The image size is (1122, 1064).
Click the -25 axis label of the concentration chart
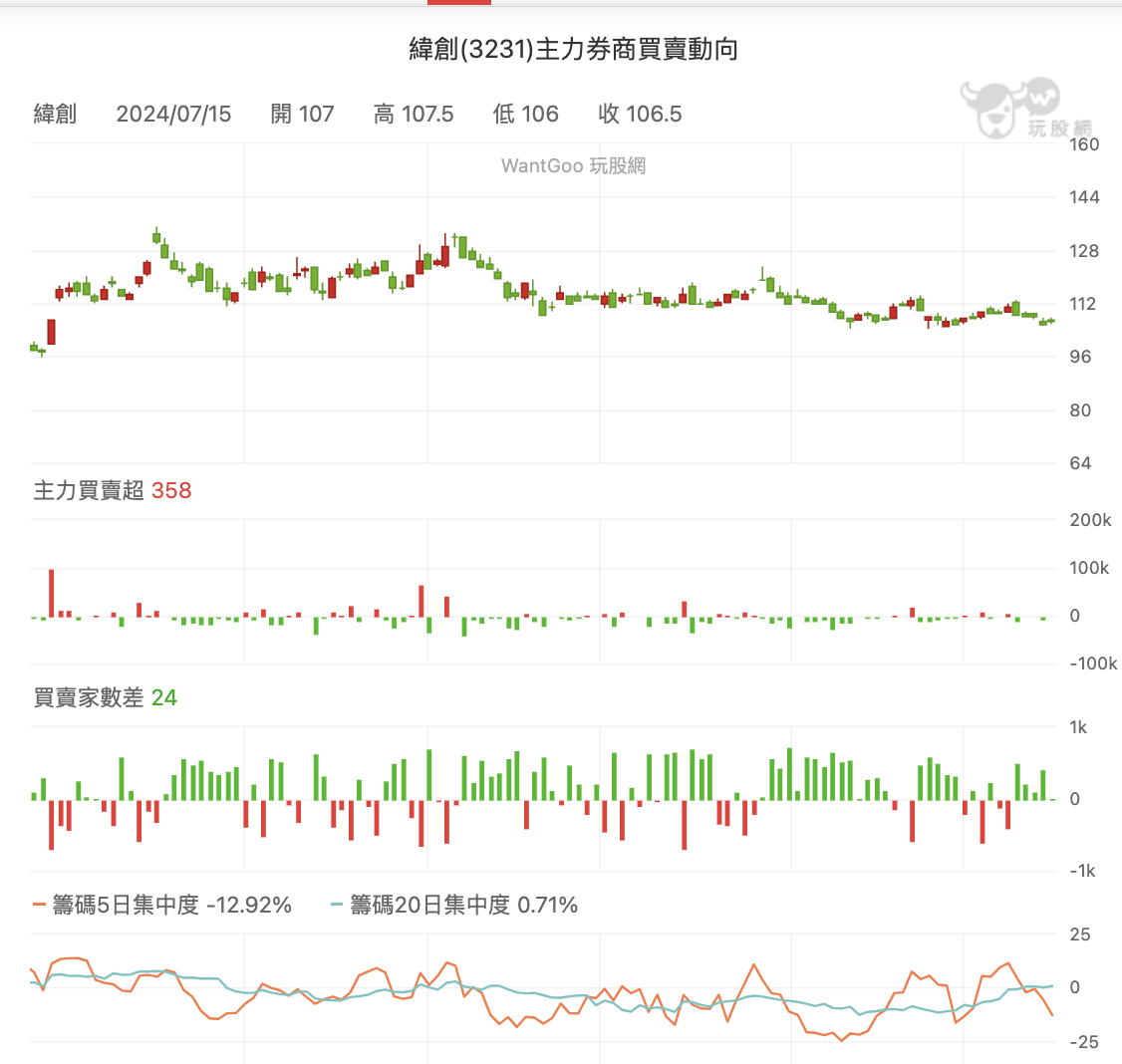point(1083,1042)
